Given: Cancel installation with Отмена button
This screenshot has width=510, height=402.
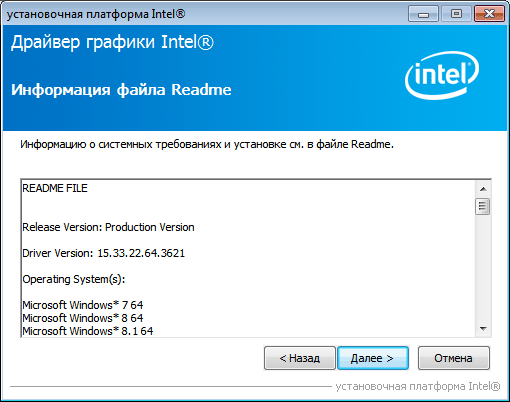Looking at the screenshot, I should [x=454, y=358].
